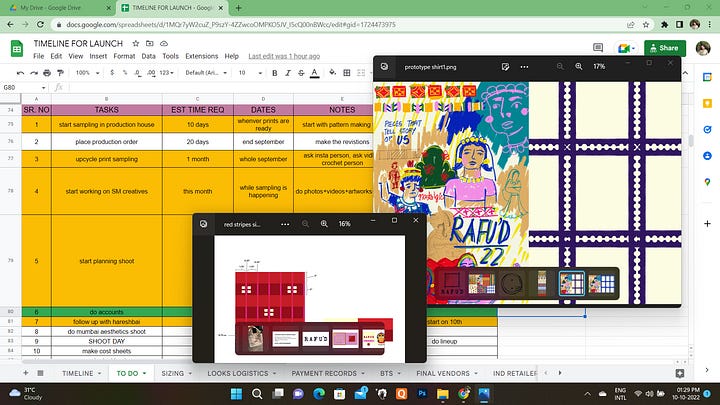Format selection as percent
Screen dimensions: 720x405
(x=125, y=73)
